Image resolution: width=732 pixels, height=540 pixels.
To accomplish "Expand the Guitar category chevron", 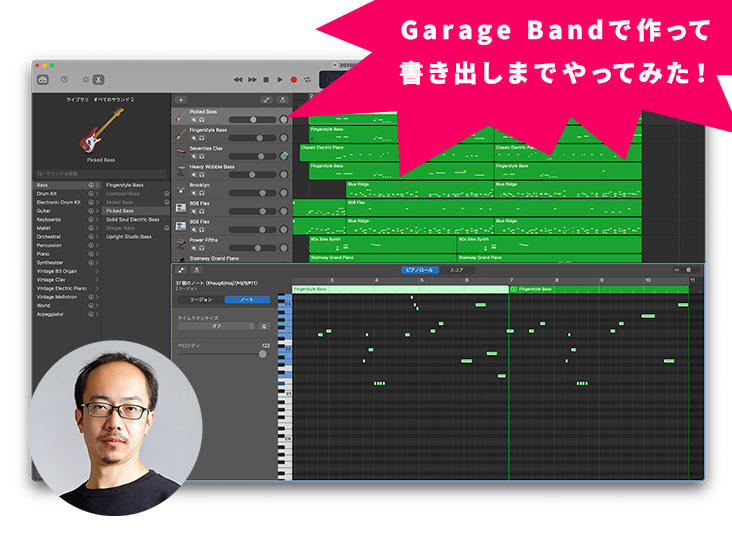I will pos(97,211).
